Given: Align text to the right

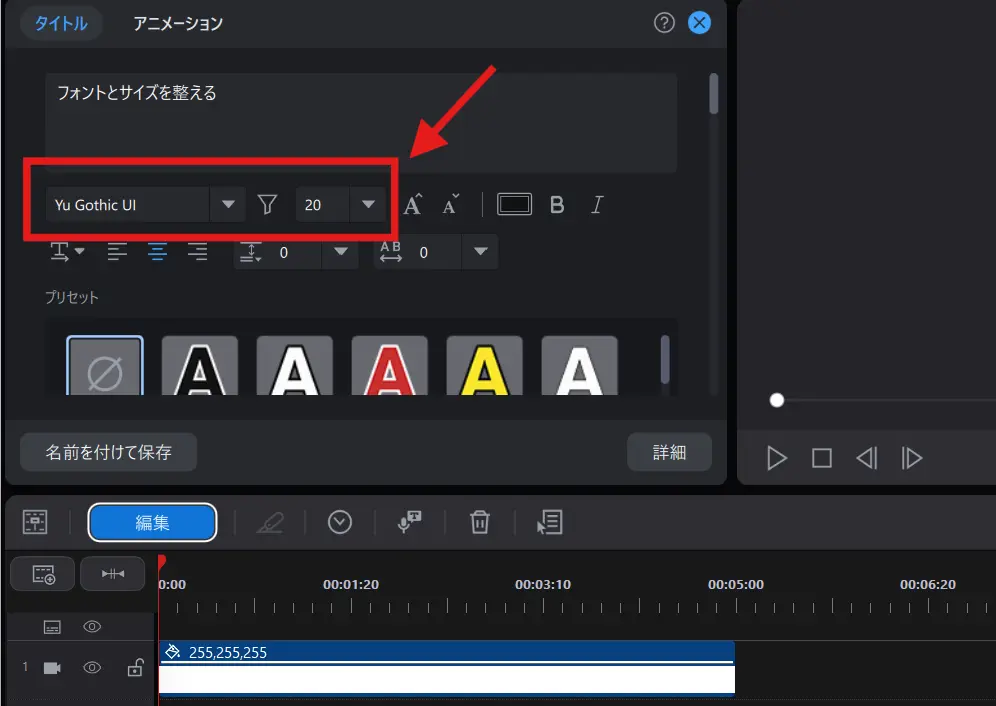Looking at the screenshot, I should click(198, 252).
